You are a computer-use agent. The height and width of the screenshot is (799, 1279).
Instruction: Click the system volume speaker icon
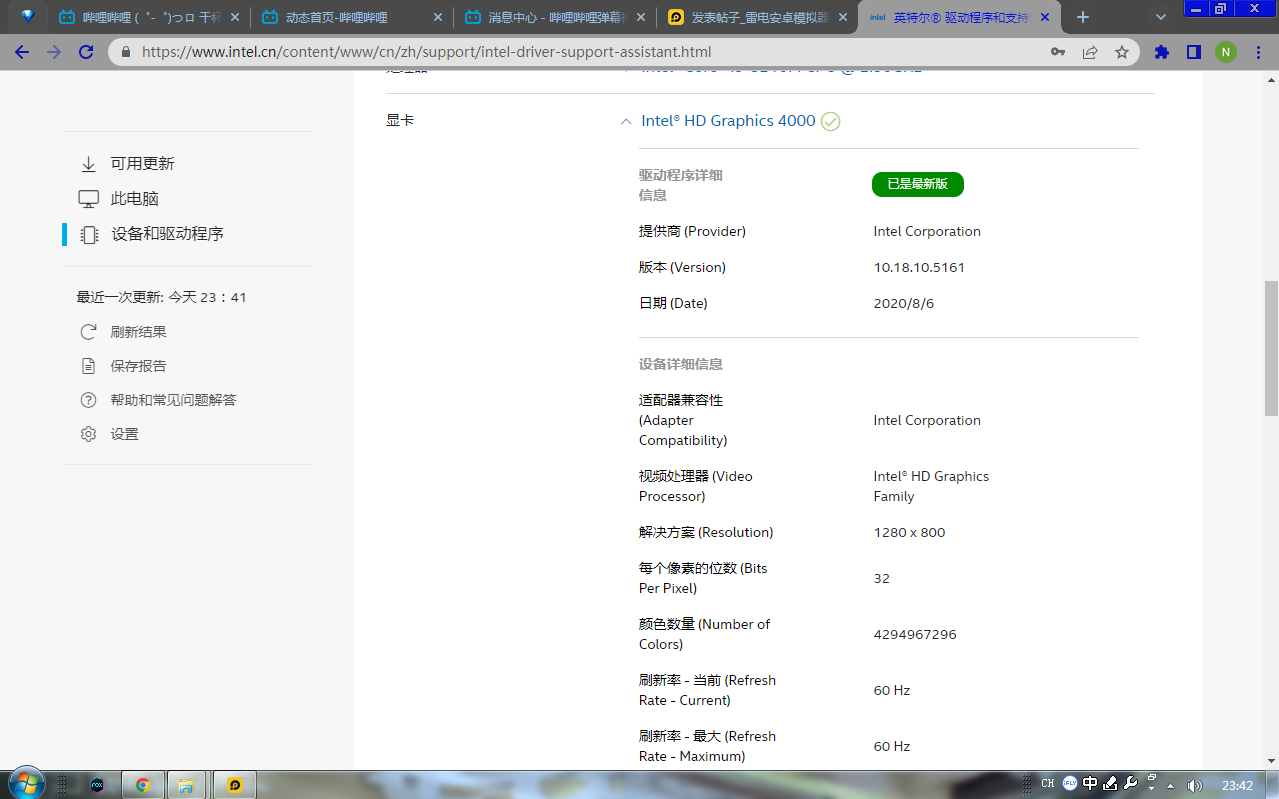pos(1194,785)
